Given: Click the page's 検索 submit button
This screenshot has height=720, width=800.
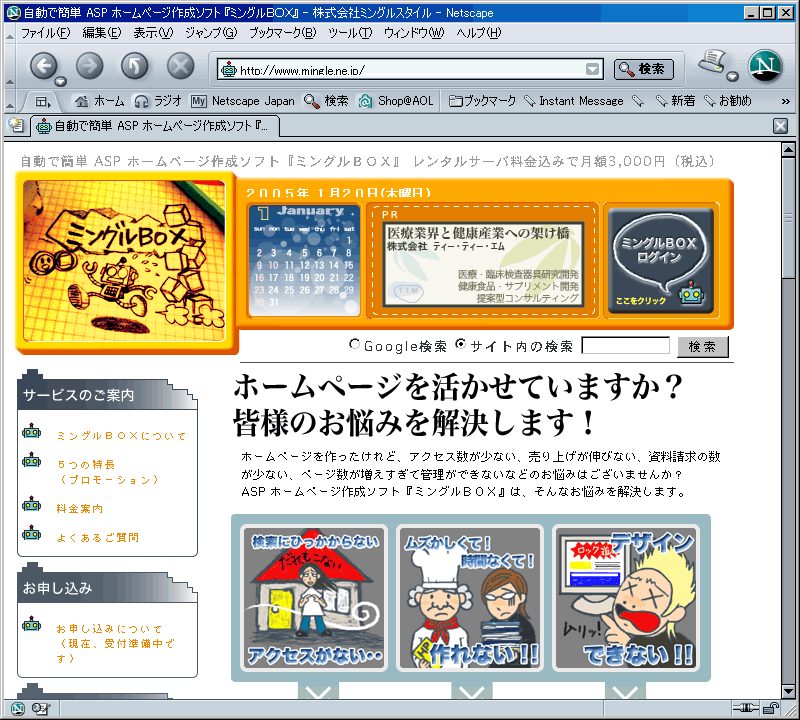Looking at the screenshot, I should [x=703, y=346].
